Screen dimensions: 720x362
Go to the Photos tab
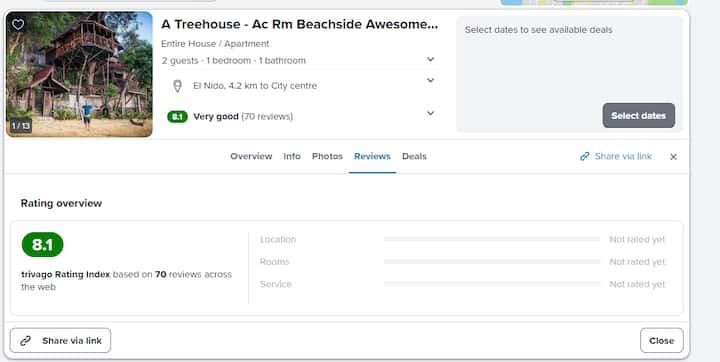coord(327,156)
